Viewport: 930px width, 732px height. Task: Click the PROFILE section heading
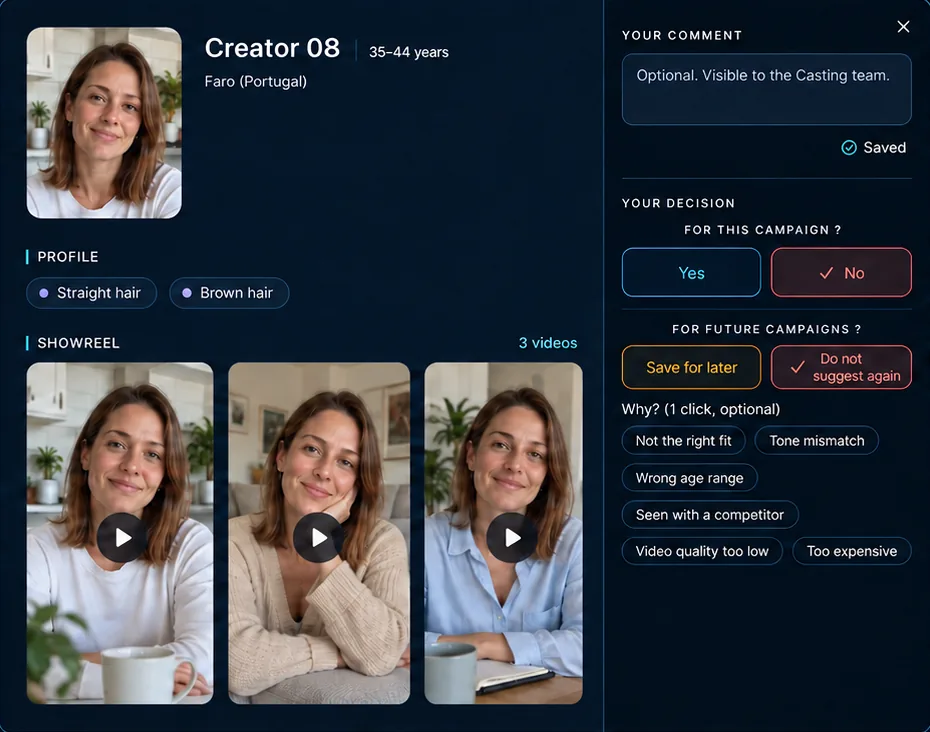click(68, 257)
